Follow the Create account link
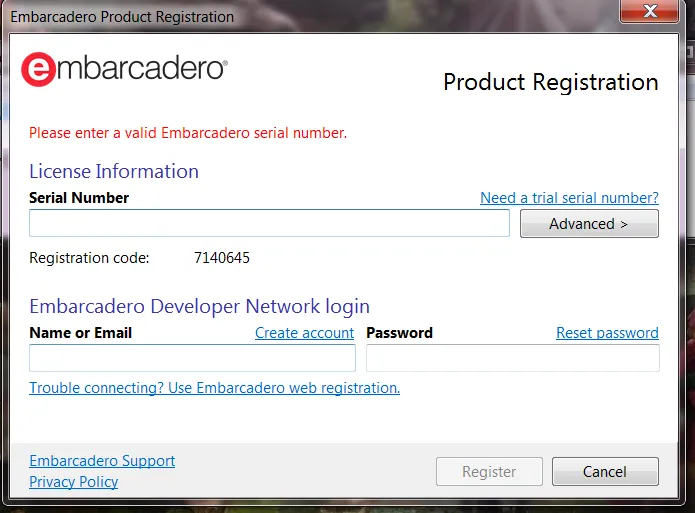 304,333
